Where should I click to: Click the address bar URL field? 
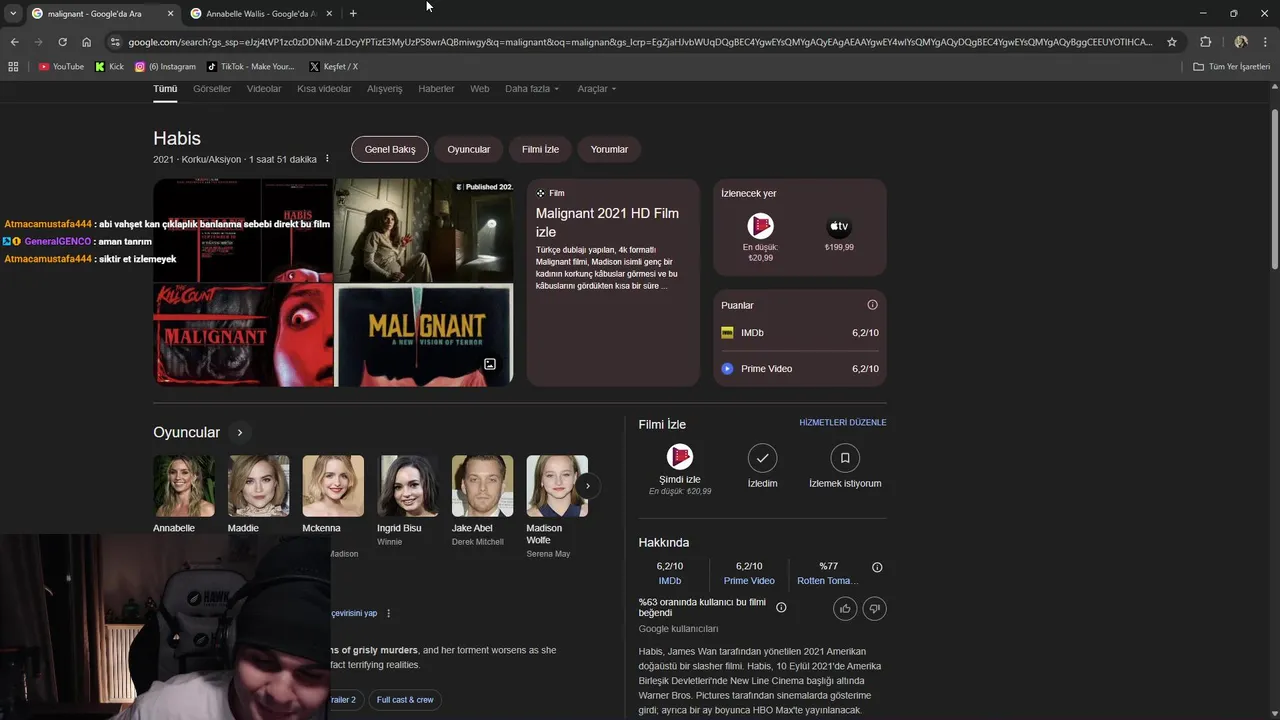pyautogui.click(x=640, y=42)
